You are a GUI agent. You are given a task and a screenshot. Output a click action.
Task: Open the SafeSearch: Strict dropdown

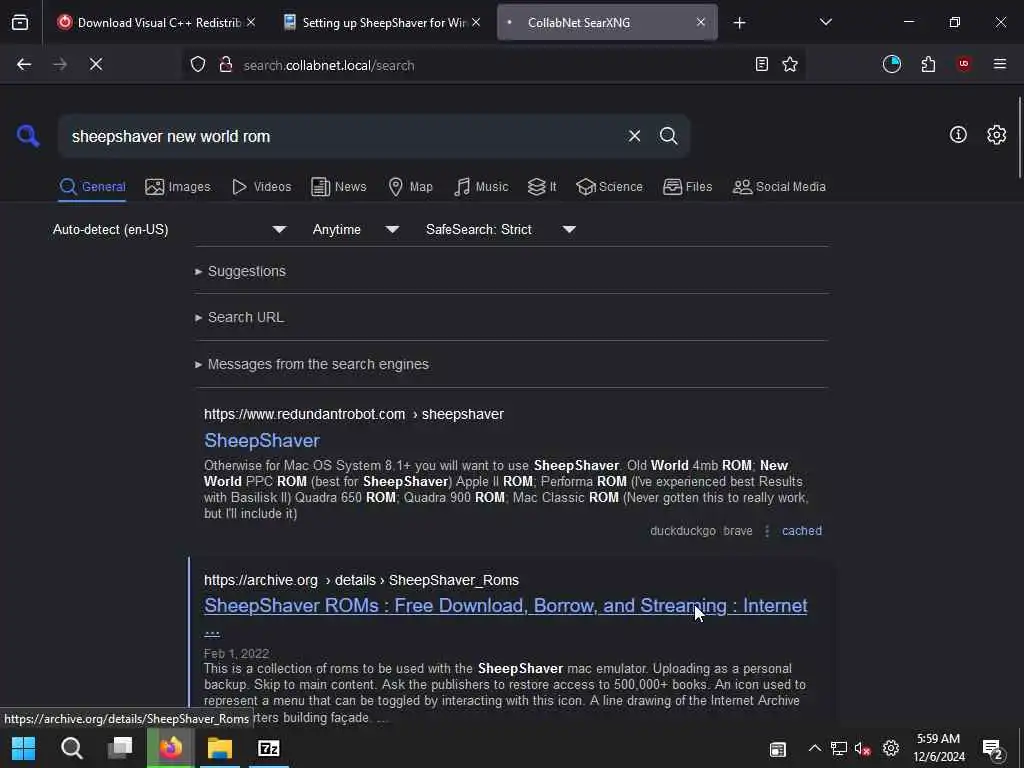click(x=501, y=229)
